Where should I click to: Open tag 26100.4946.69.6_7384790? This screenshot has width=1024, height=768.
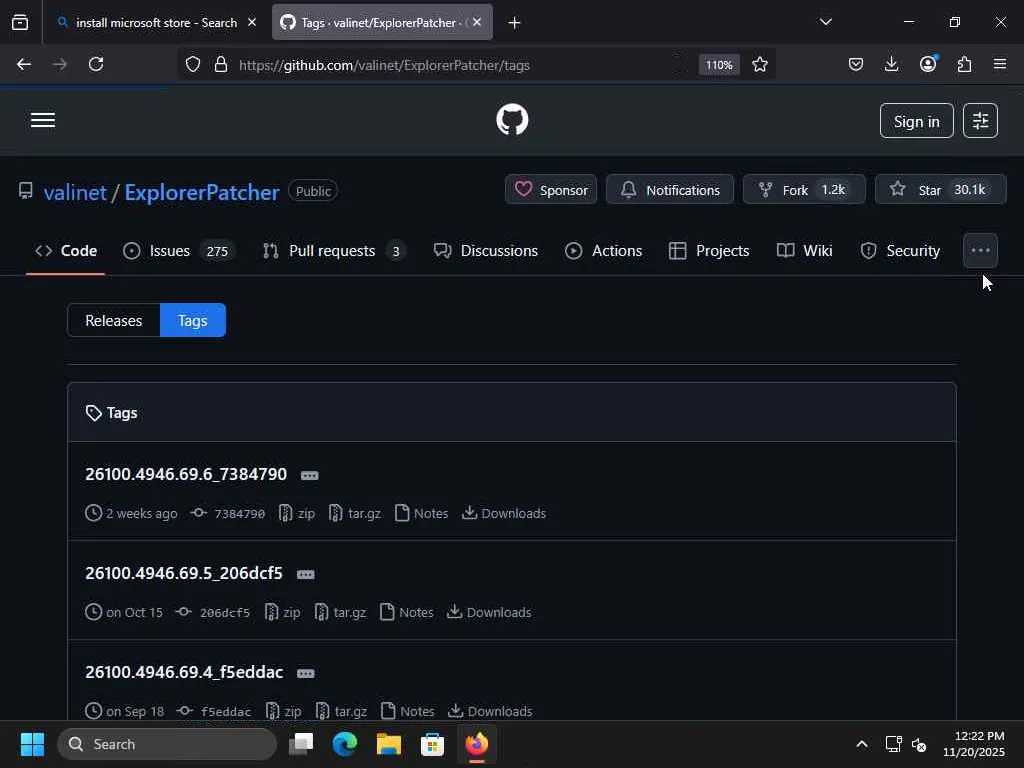[x=186, y=474]
